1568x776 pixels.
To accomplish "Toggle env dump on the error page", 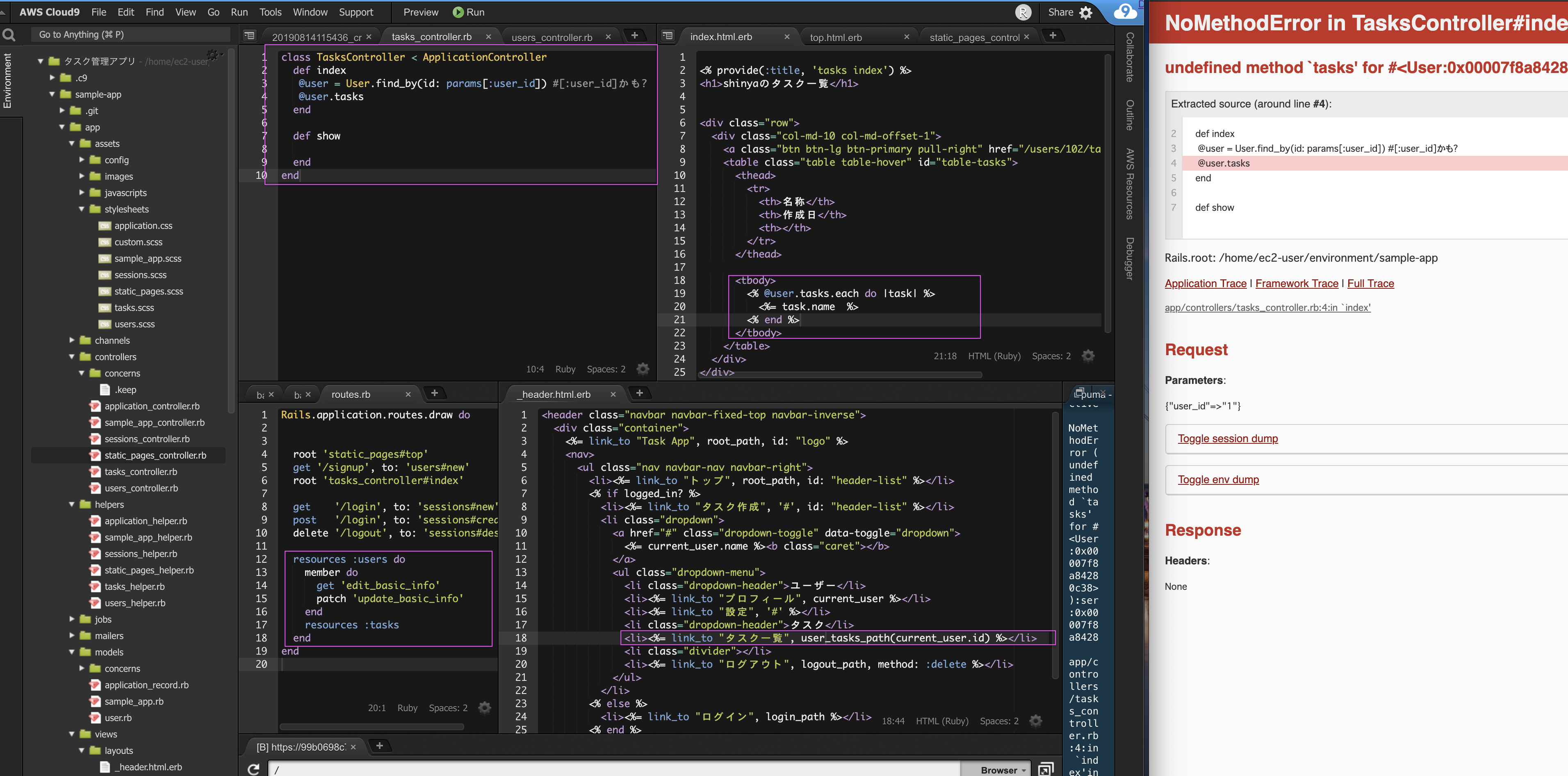I will coord(1218,479).
